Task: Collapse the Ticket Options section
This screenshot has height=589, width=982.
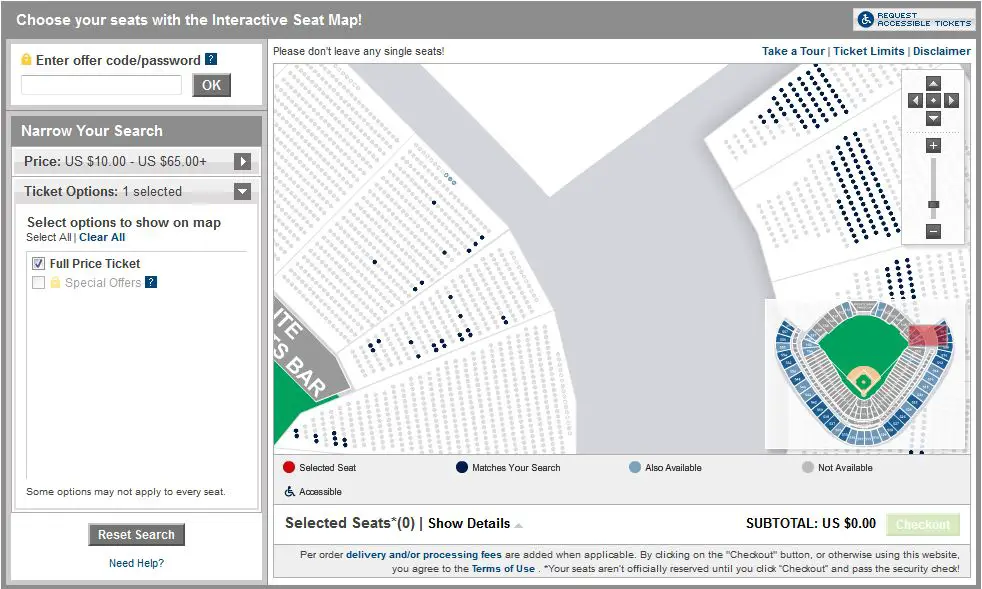Action: [x=242, y=191]
